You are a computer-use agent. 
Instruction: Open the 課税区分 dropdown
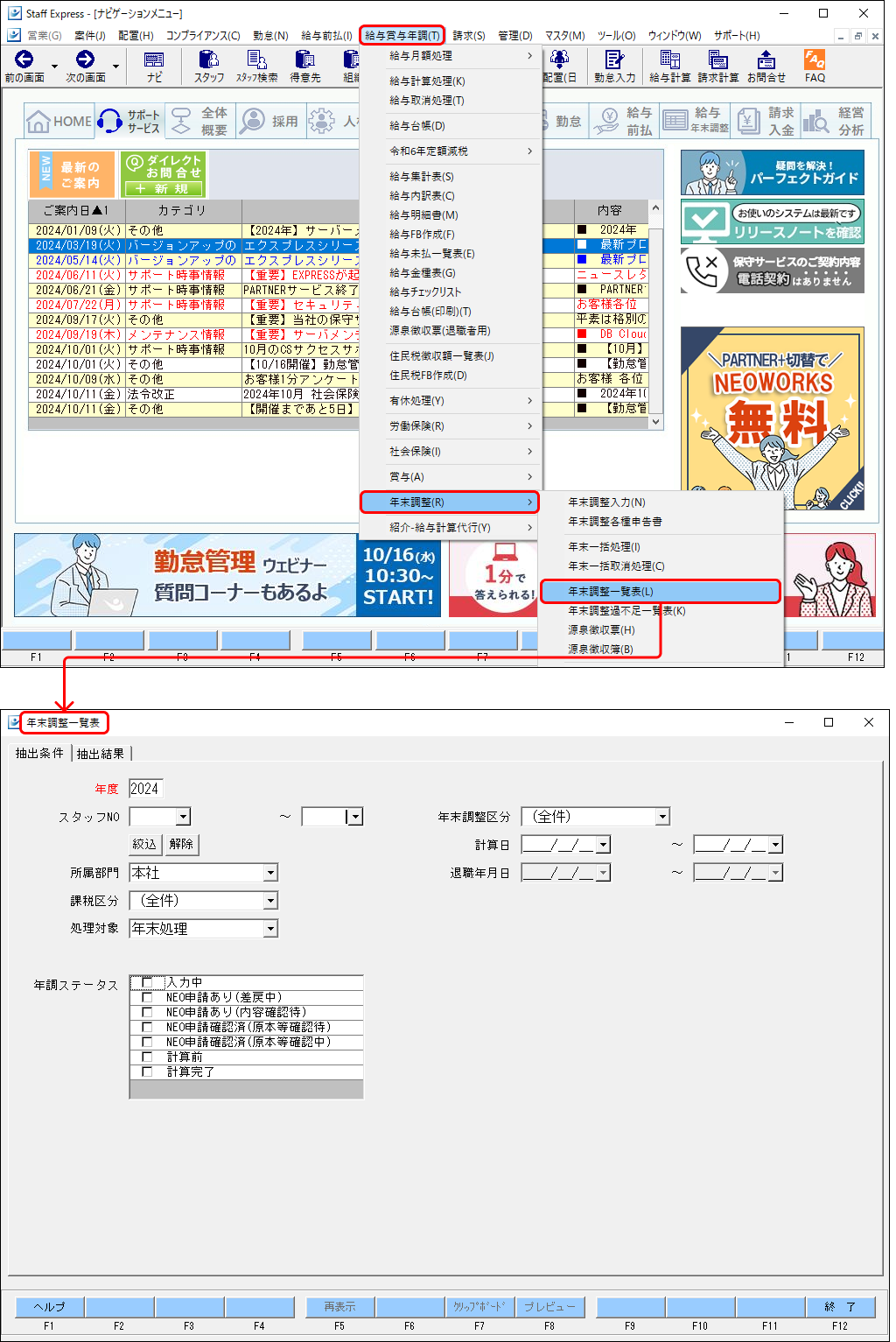(270, 901)
